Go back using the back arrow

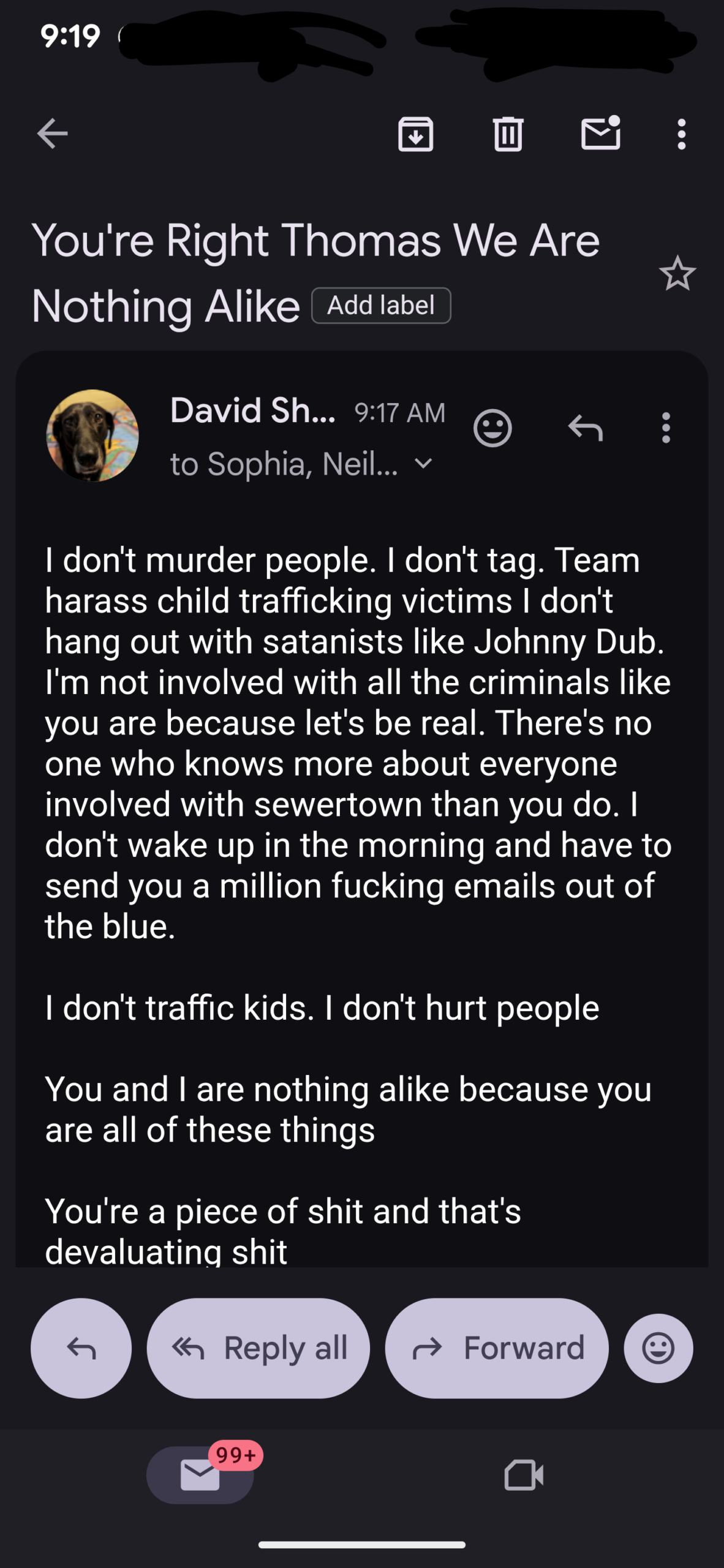pyautogui.click(x=52, y=134)
